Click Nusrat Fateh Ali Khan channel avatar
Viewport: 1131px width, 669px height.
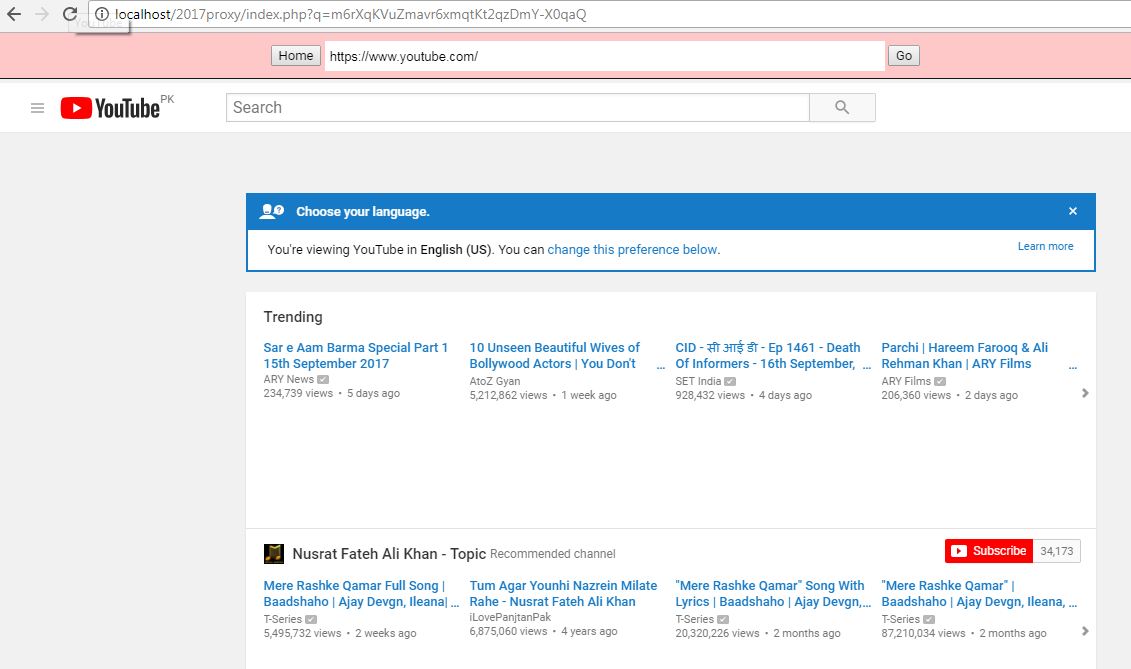[x=274, y=554]
